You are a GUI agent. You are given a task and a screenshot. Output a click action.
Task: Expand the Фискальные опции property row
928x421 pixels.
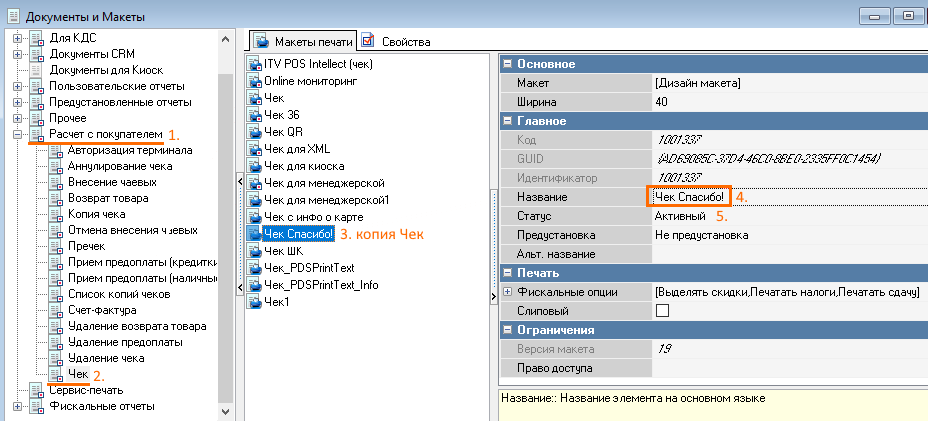508,292
